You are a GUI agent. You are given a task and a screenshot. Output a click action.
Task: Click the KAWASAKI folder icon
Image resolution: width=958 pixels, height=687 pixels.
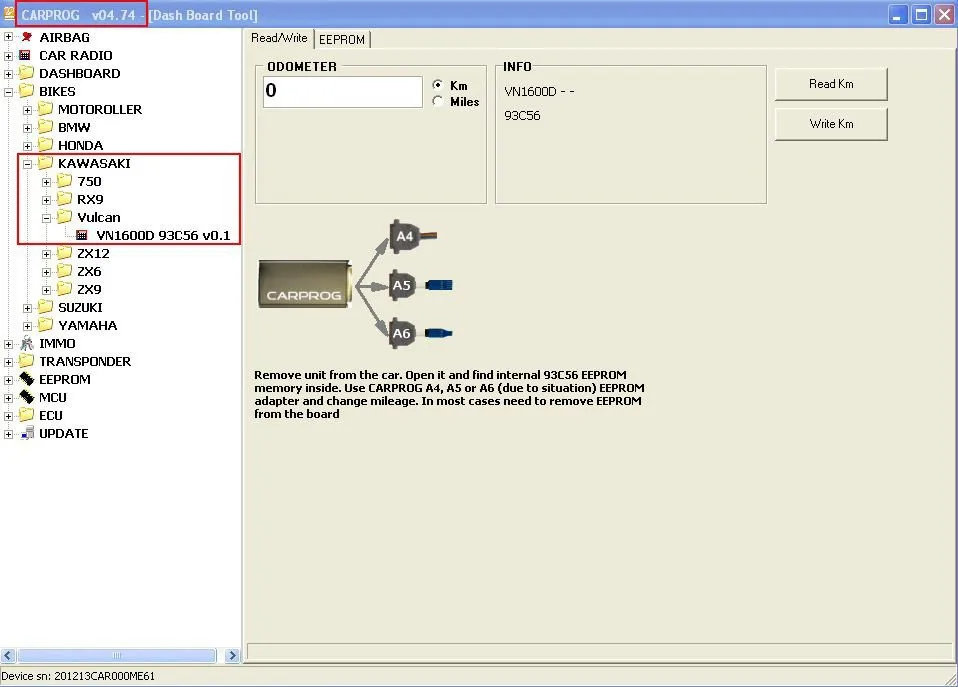coord(45,163)
